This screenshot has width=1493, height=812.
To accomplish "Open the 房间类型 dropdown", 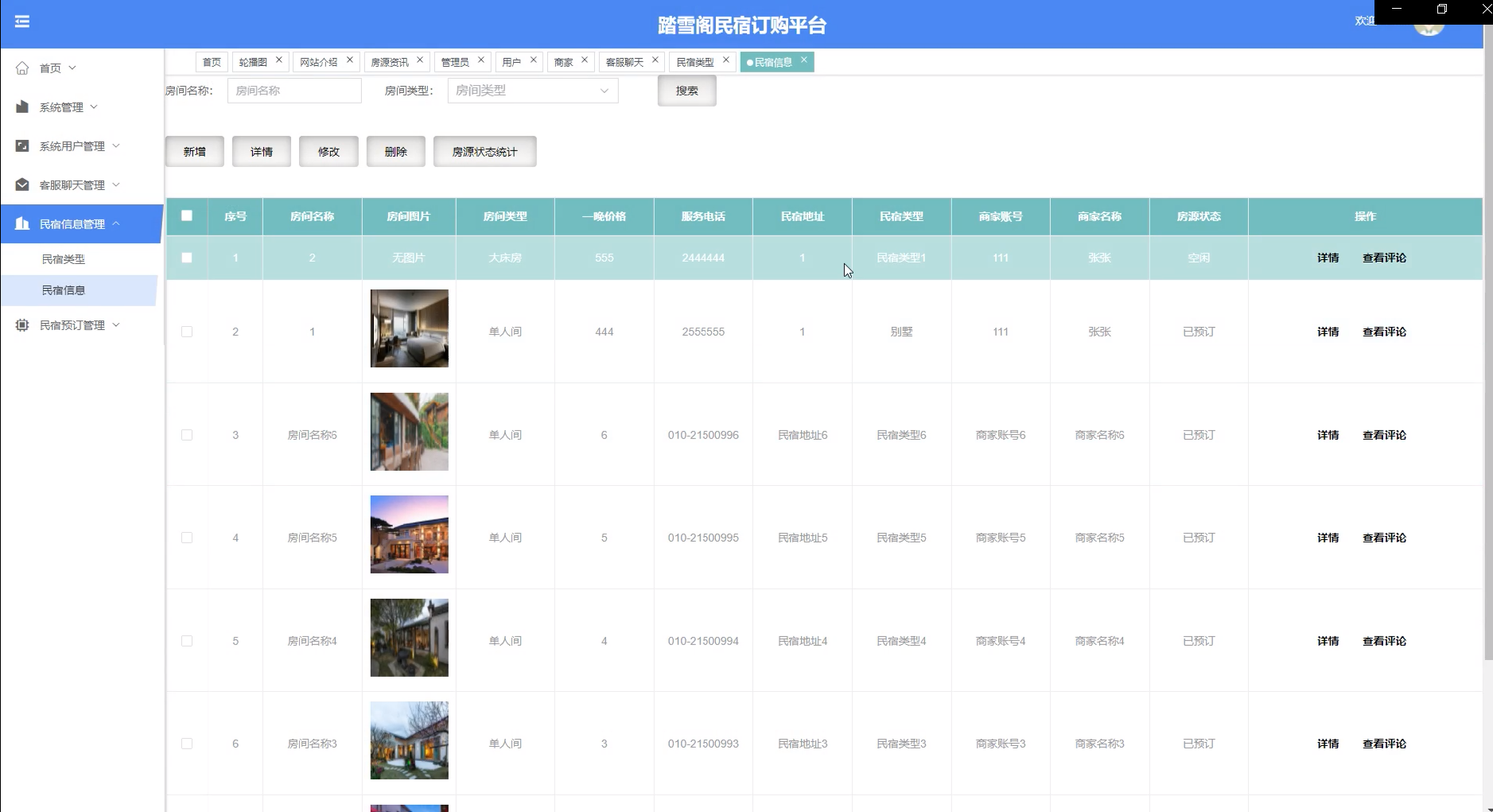I will [533, 91].
